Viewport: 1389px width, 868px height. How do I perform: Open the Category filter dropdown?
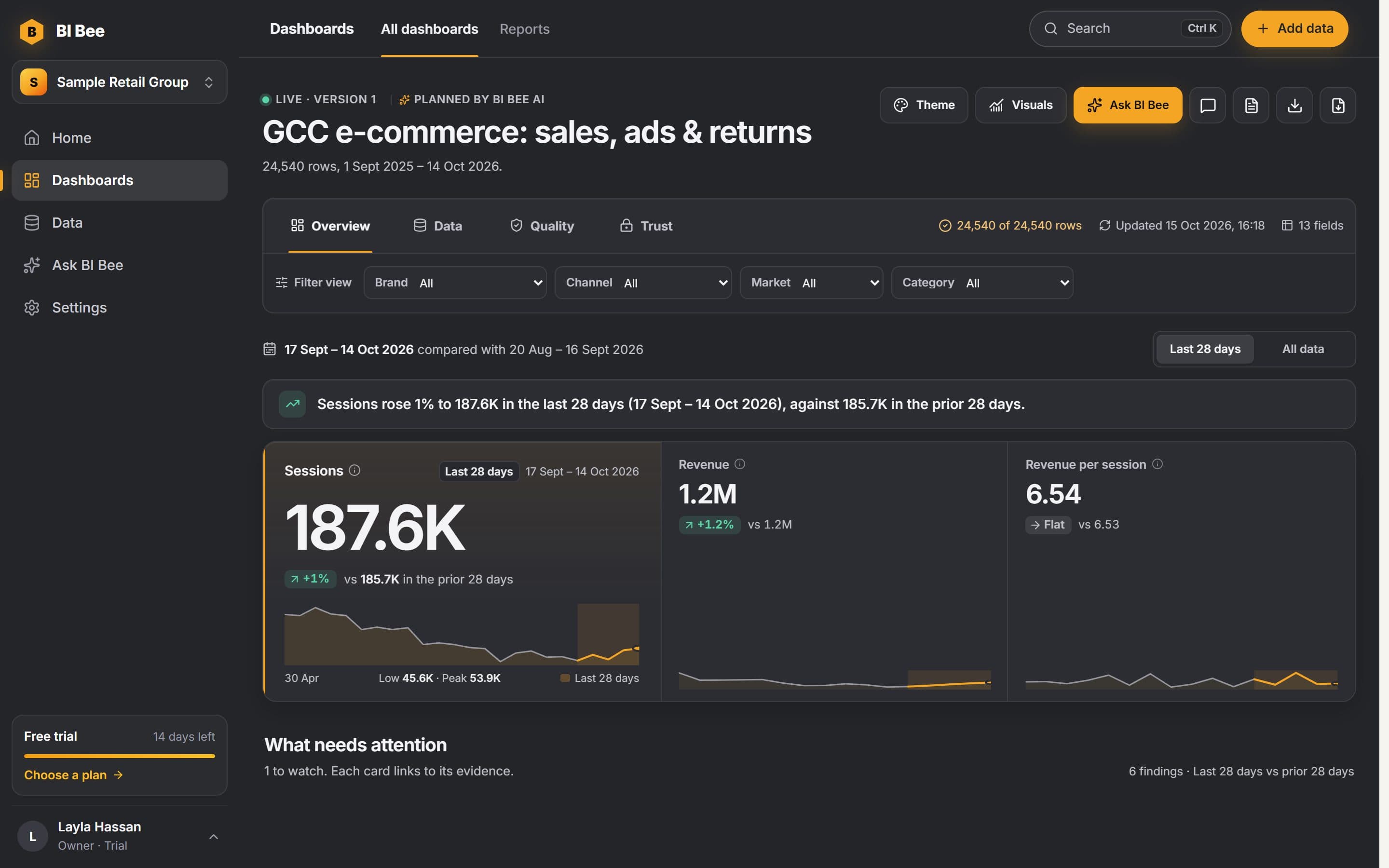981,283
